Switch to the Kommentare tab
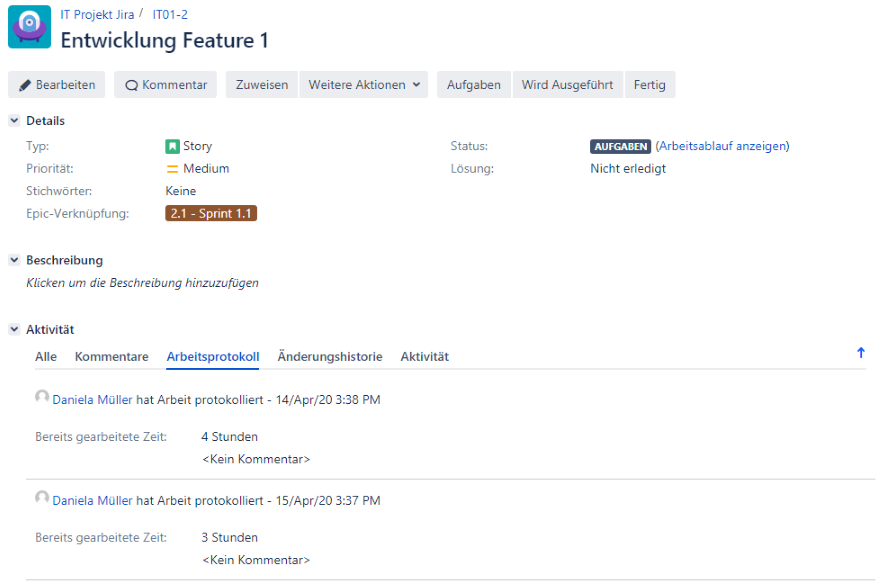This screenshot has height=585, width=889. (x=111, y=357)
